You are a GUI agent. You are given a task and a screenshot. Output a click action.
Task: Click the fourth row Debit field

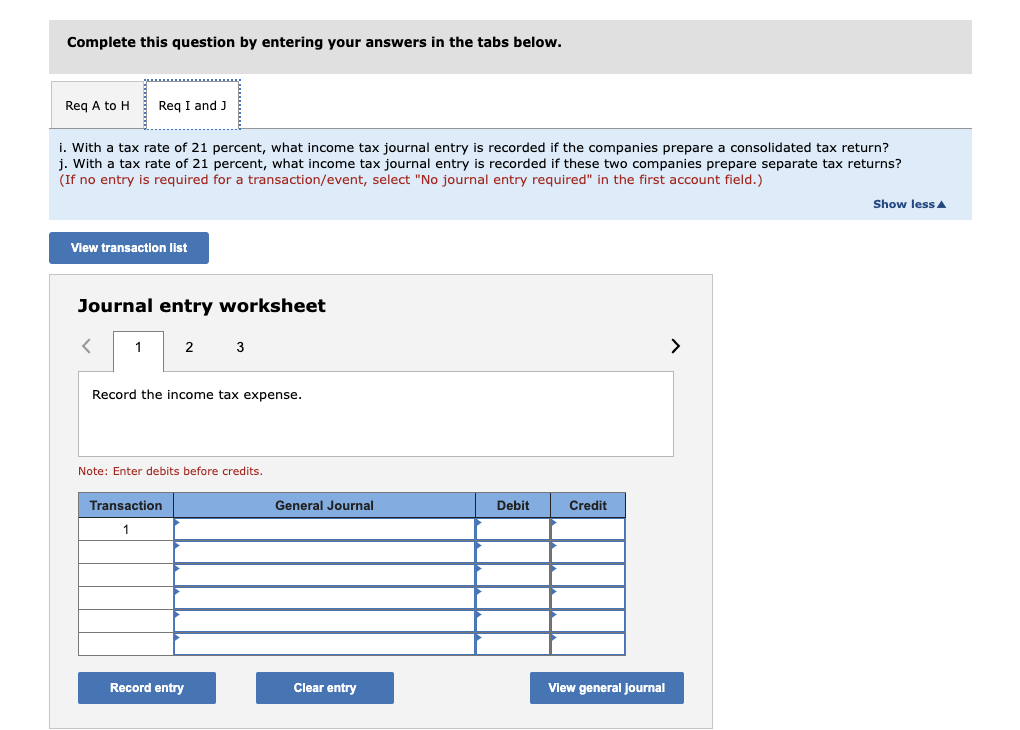click(x=513, y=598)
